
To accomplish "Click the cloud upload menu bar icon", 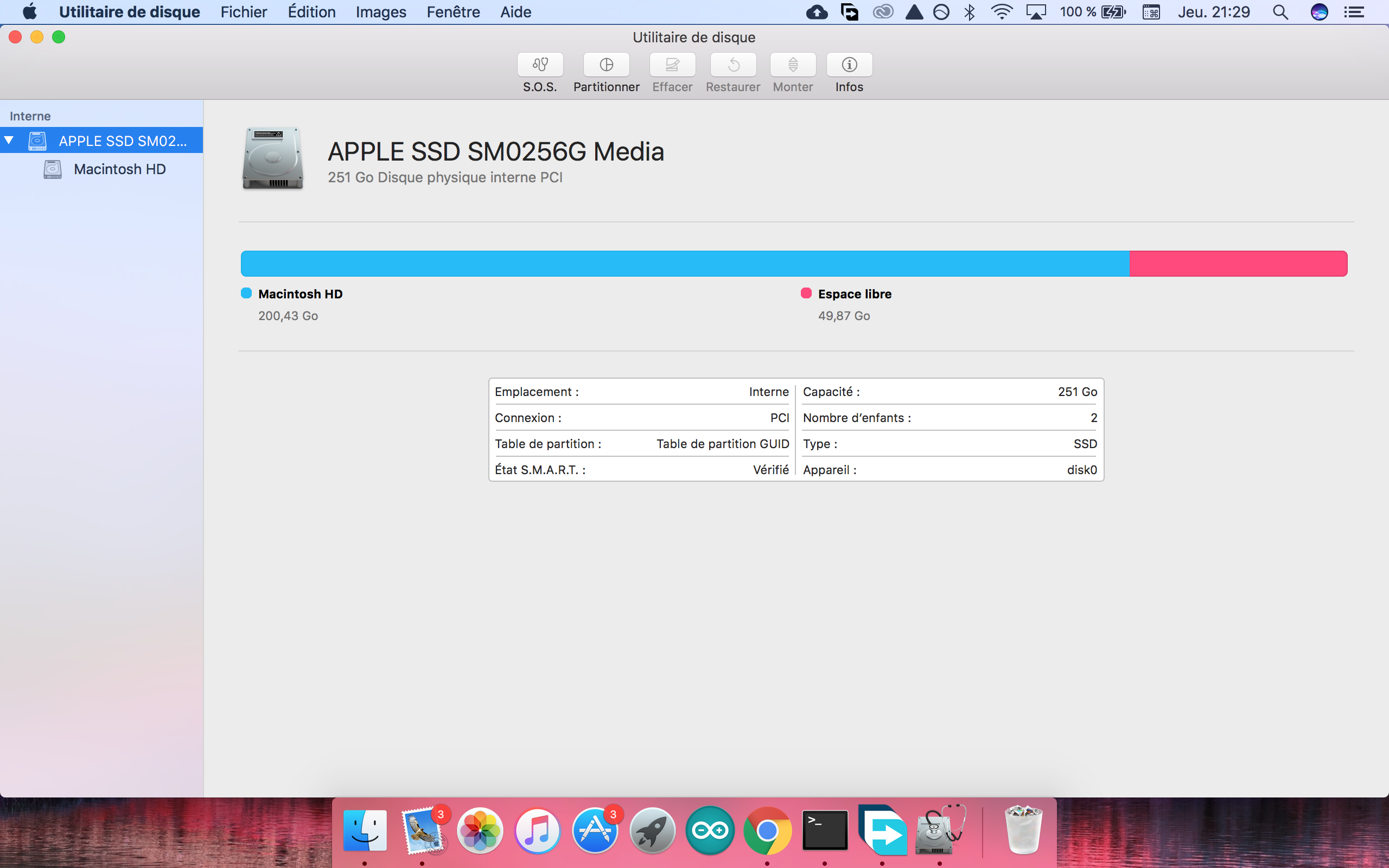I will coord(817,11).
